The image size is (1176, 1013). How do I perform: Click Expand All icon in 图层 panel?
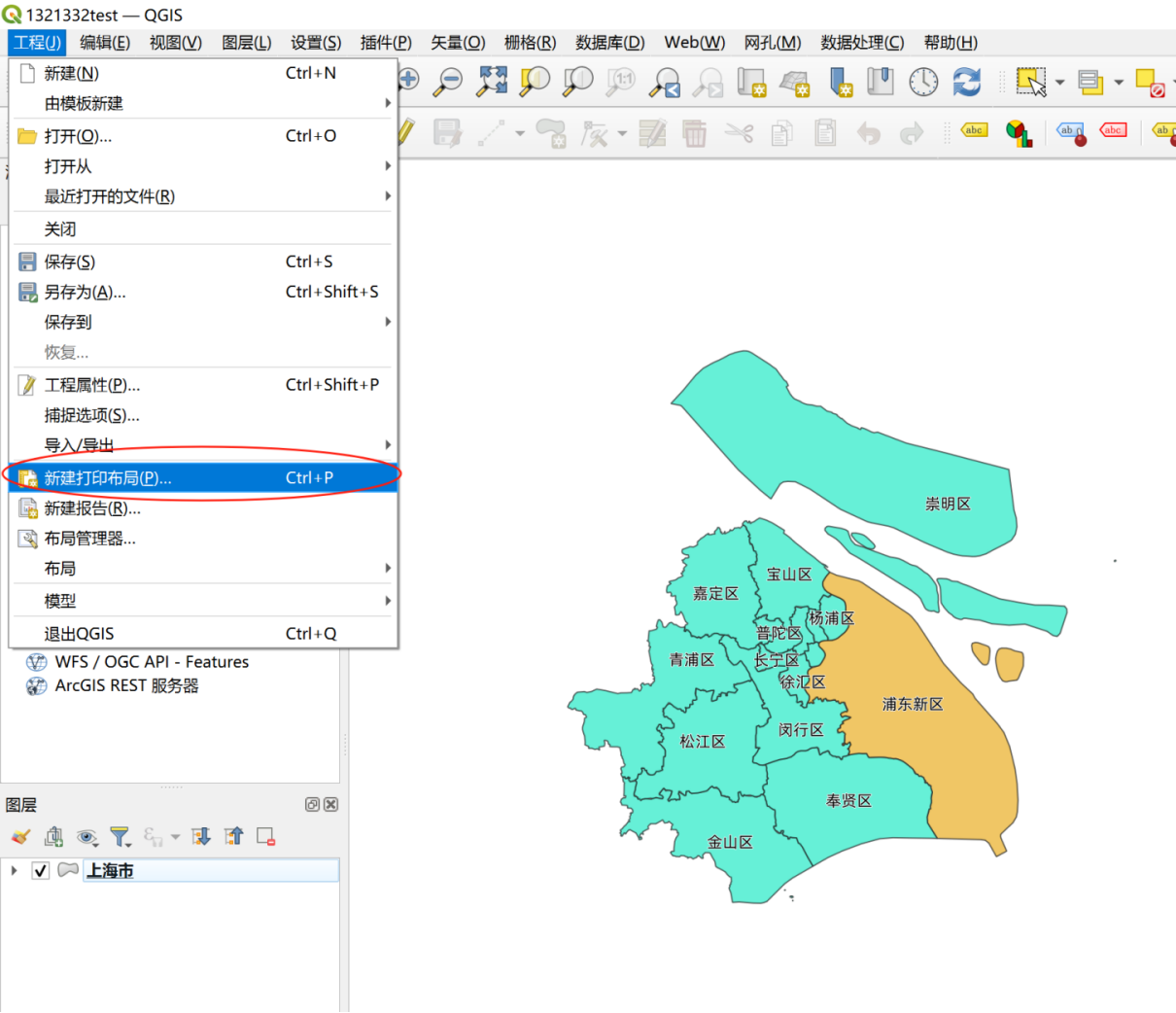pyautogui.click(x=201, y=836)
